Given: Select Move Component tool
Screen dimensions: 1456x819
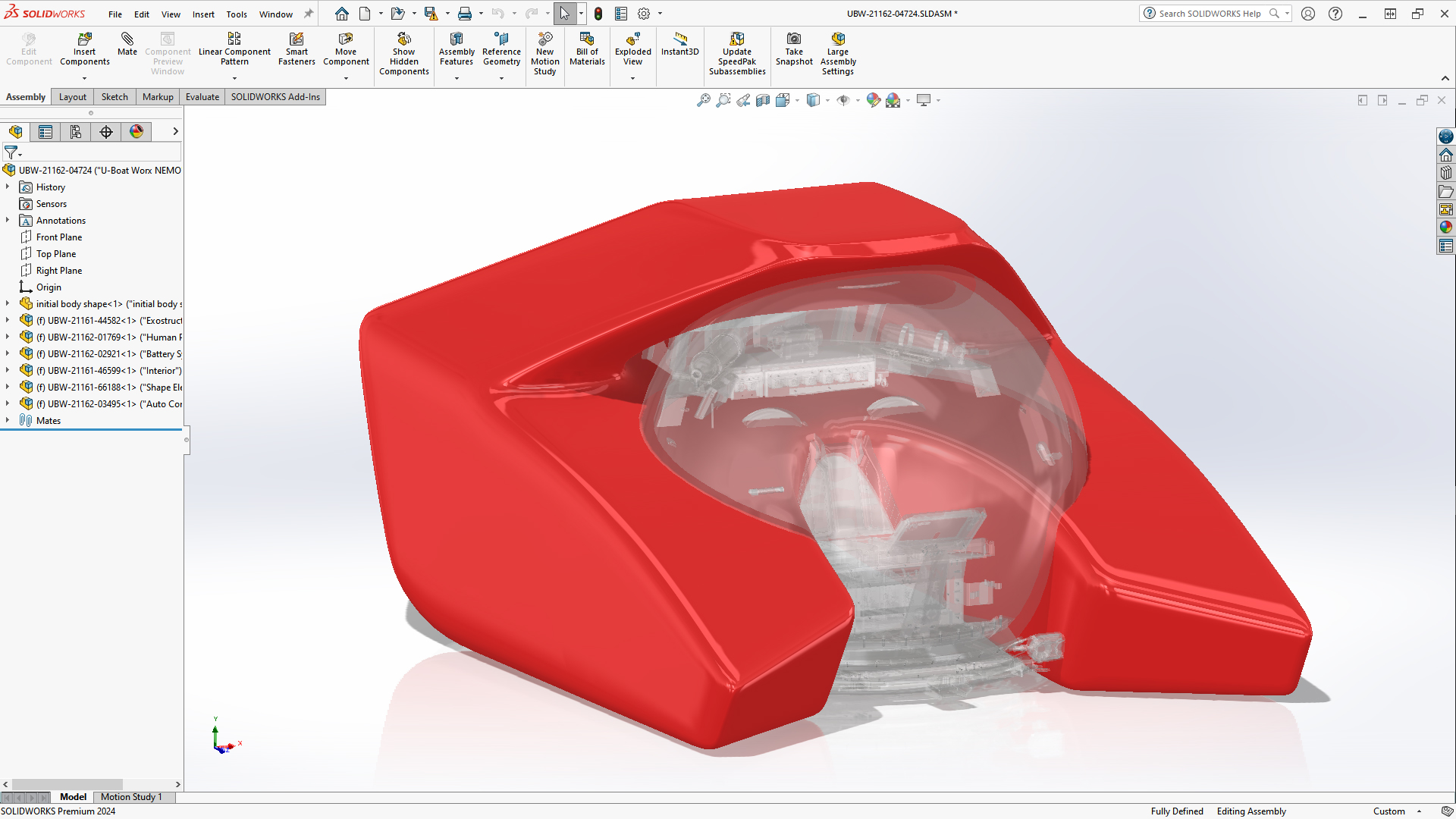Looking at the screenshot, I should [346, 49].
